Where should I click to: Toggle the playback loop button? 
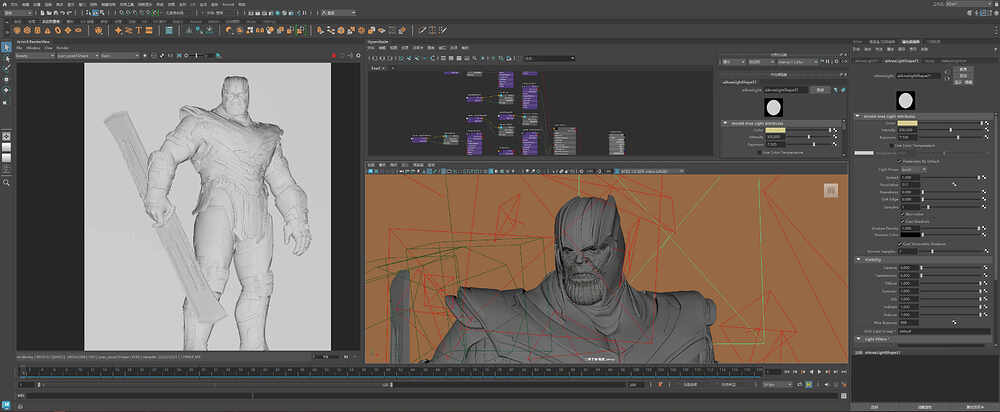(799, 385)
